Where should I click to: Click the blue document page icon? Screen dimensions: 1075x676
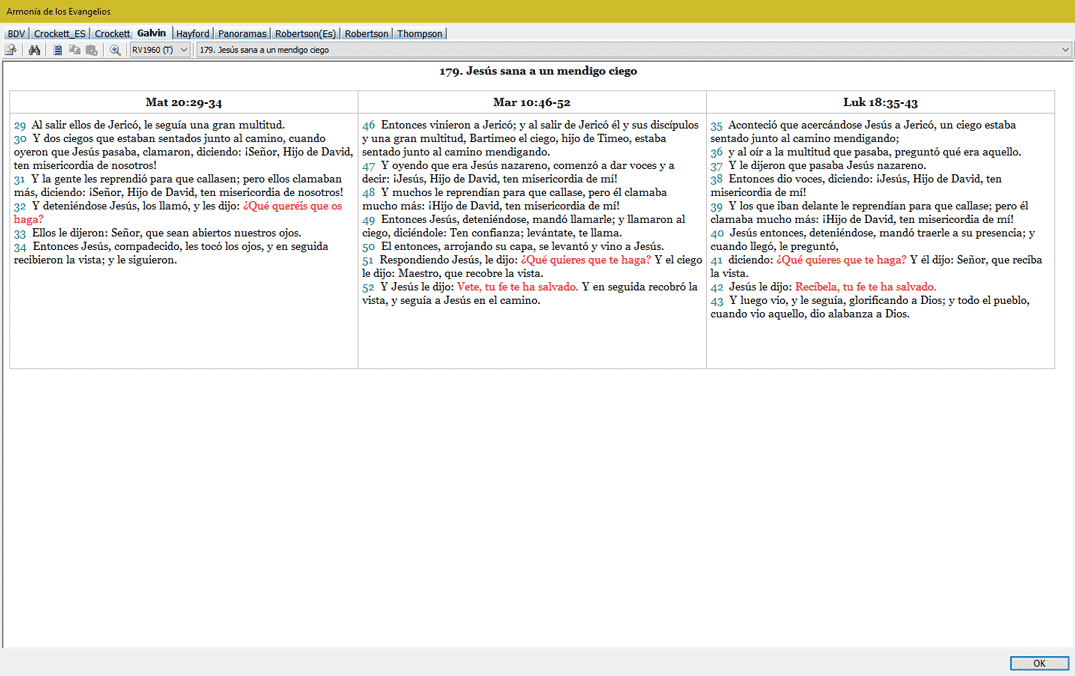58,50
